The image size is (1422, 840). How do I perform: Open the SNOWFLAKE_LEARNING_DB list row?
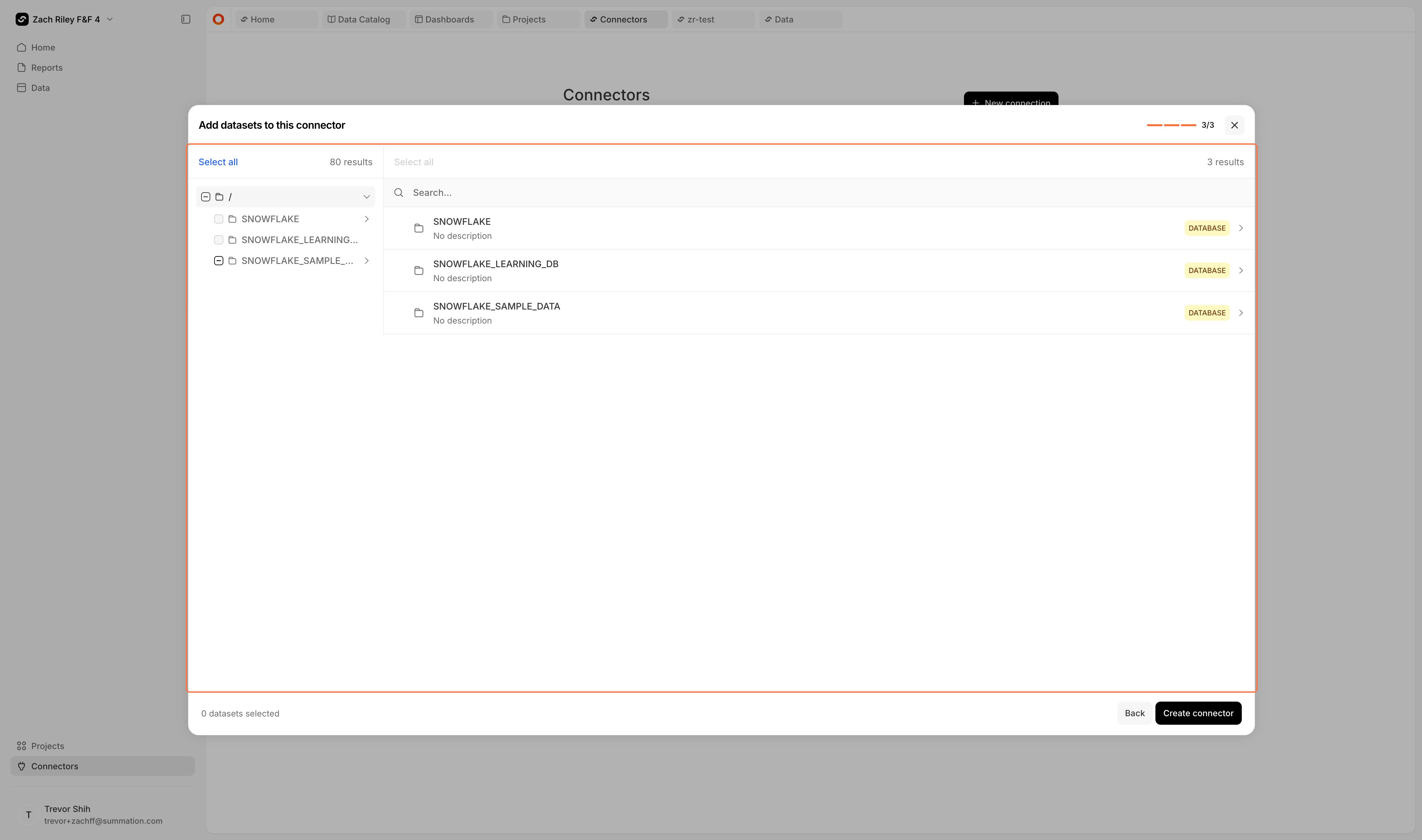coord(819,270)
